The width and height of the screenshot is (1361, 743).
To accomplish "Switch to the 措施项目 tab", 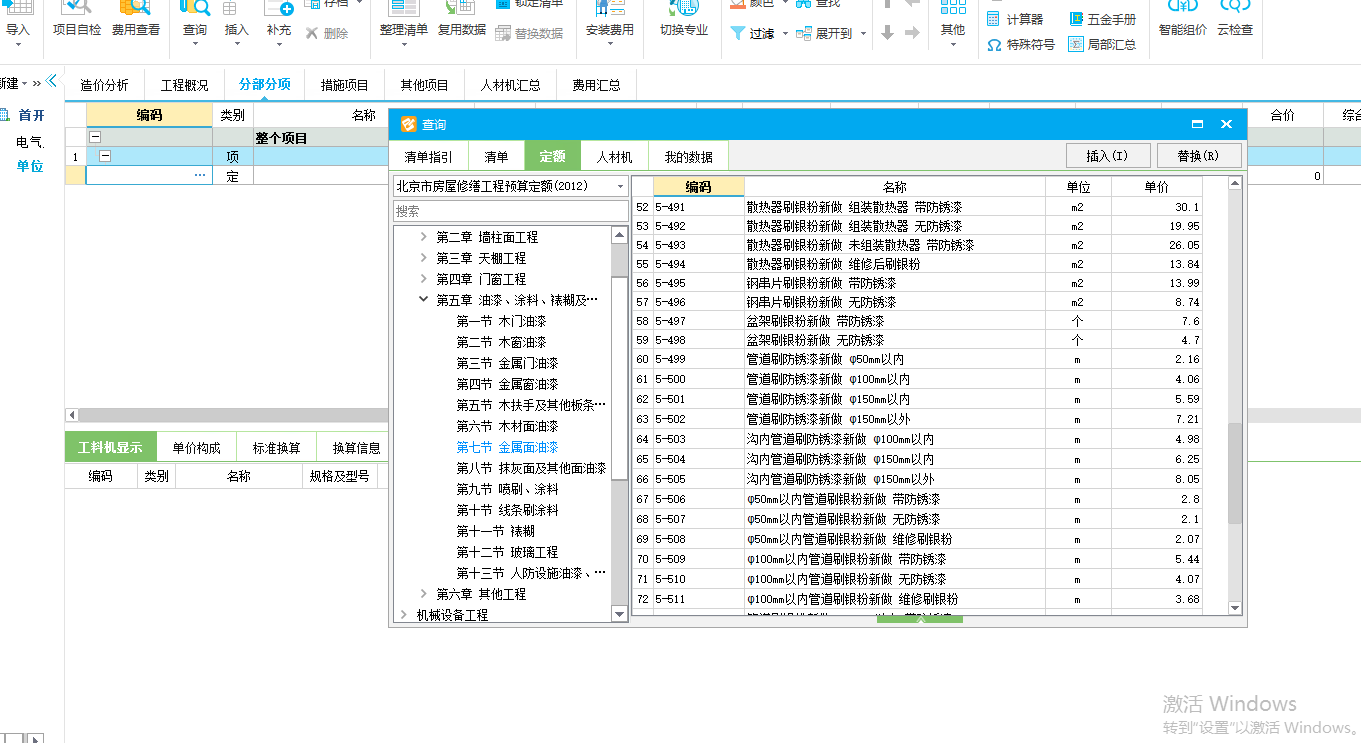I will [x=344, y=85].
